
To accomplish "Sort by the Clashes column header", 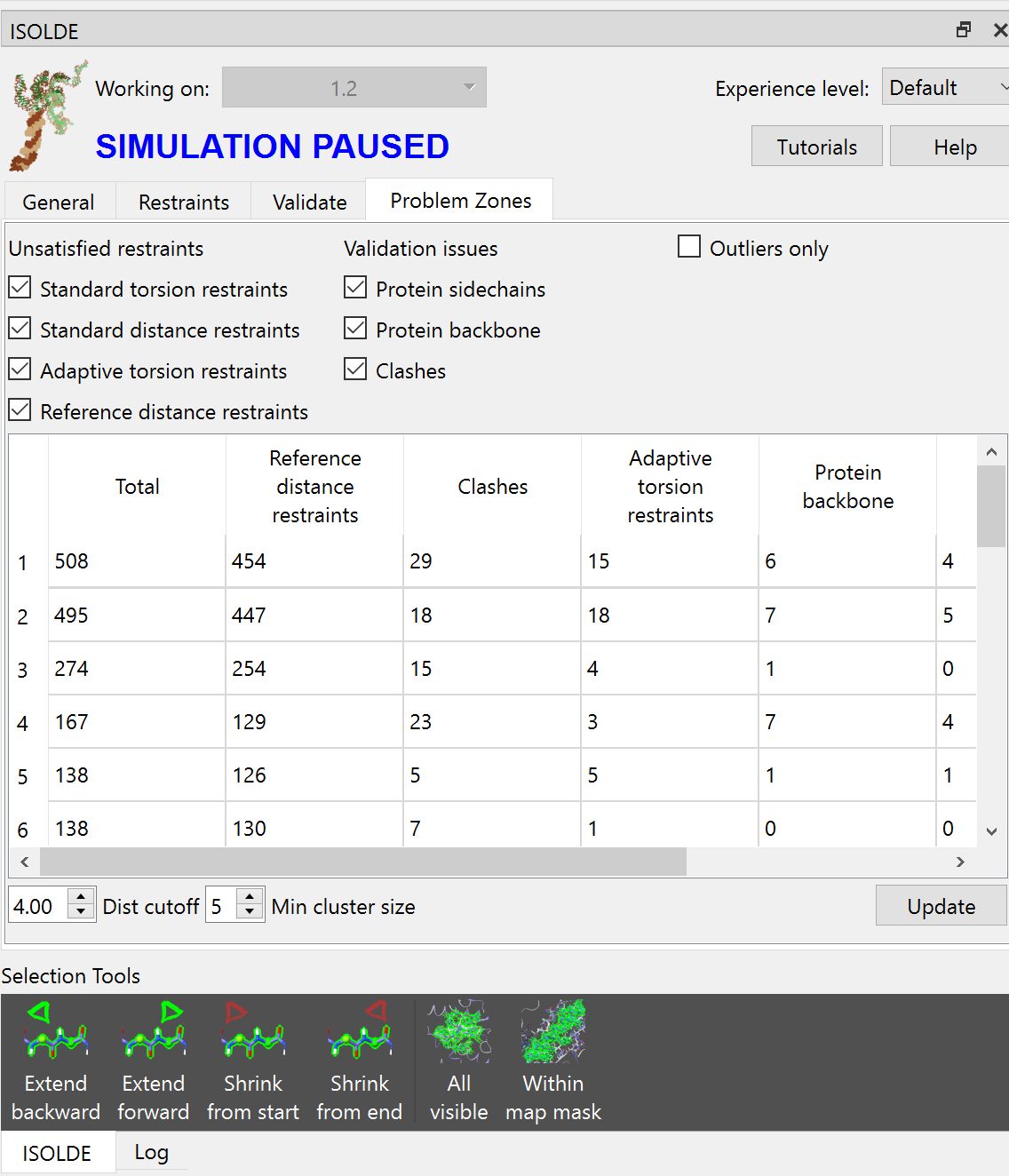I will (x=493, y=486).
